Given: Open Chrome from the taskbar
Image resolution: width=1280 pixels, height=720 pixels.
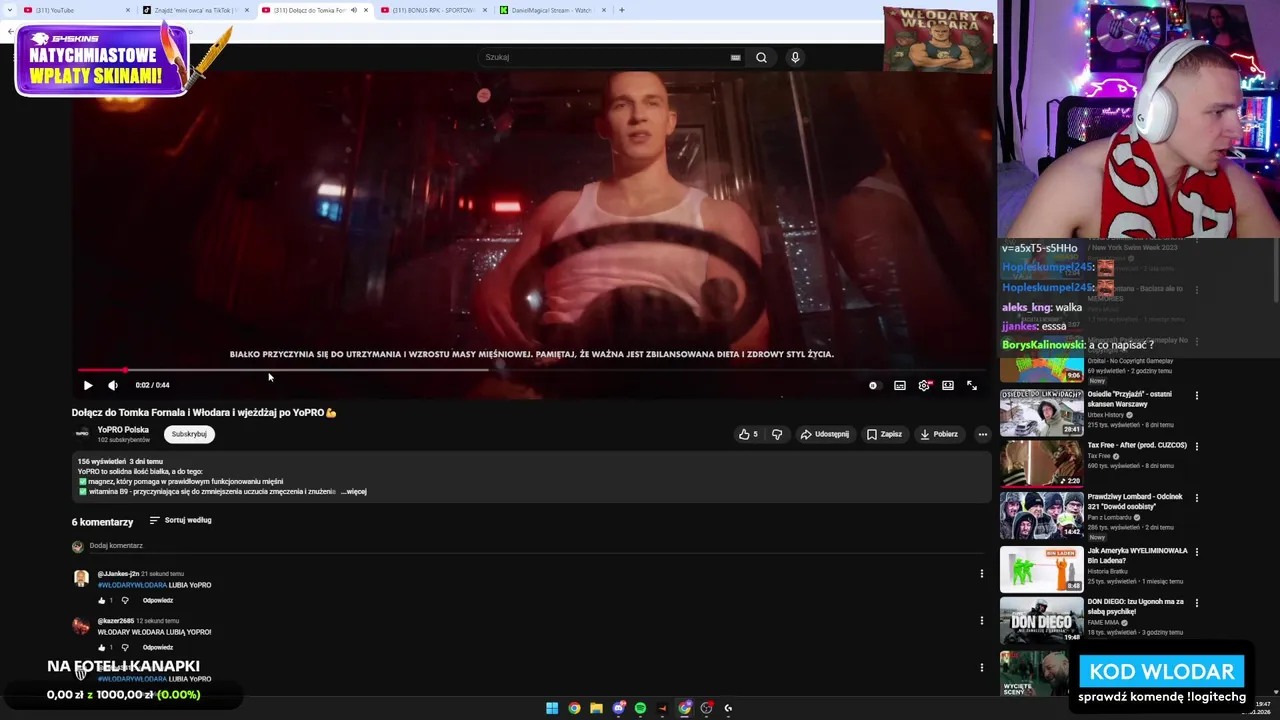Looking at the screenshot, I should coord(574,708).
